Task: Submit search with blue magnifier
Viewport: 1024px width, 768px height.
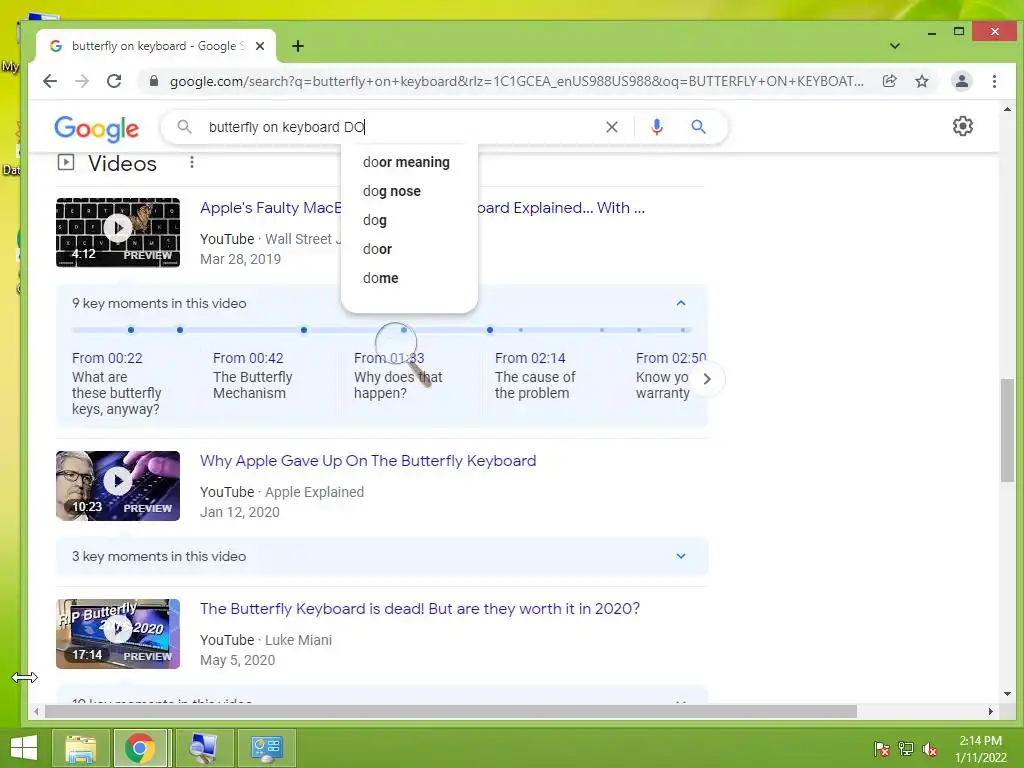Action: click(698, 127)
